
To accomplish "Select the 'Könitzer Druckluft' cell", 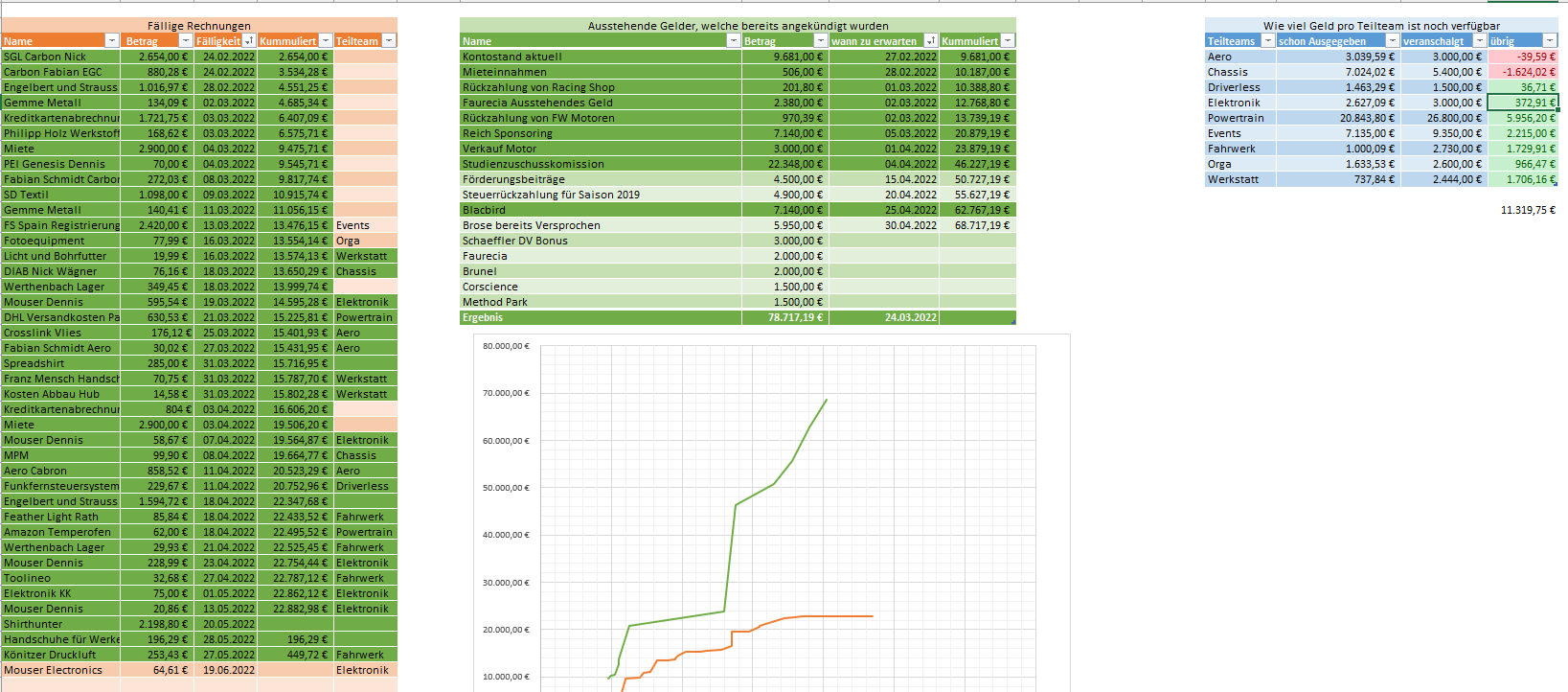I will pyautogui.click(x=60, y=655).
